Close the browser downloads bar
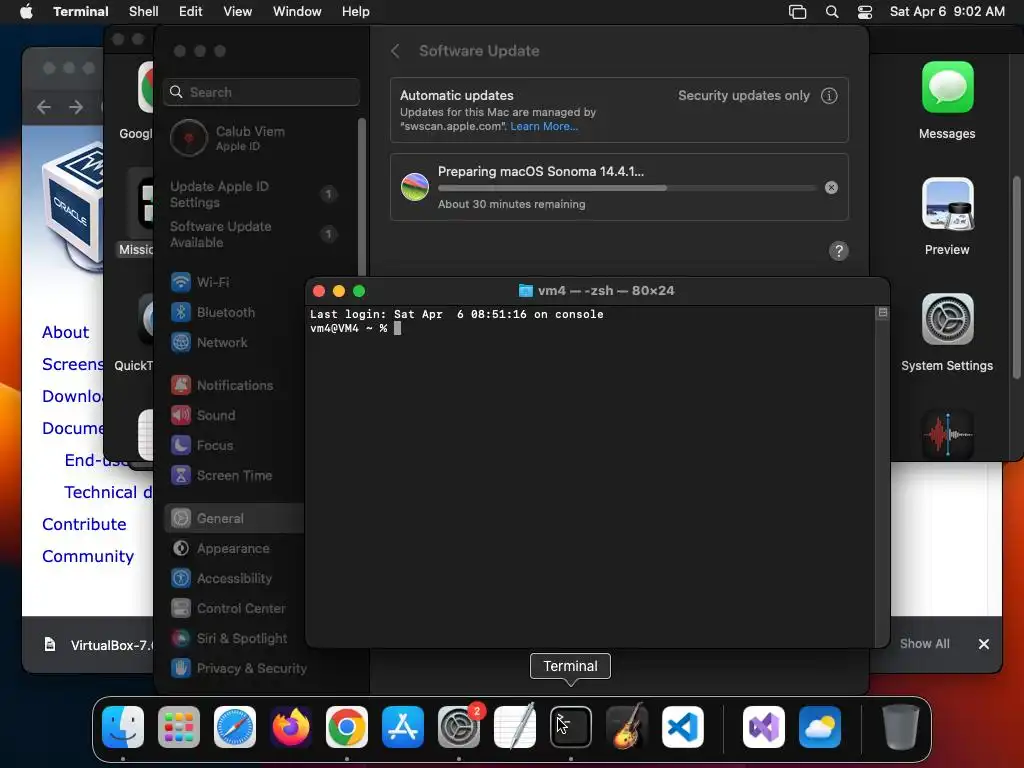Image resolution: width=1024 pixels, height=768 pixels. (x=984, y=645)
